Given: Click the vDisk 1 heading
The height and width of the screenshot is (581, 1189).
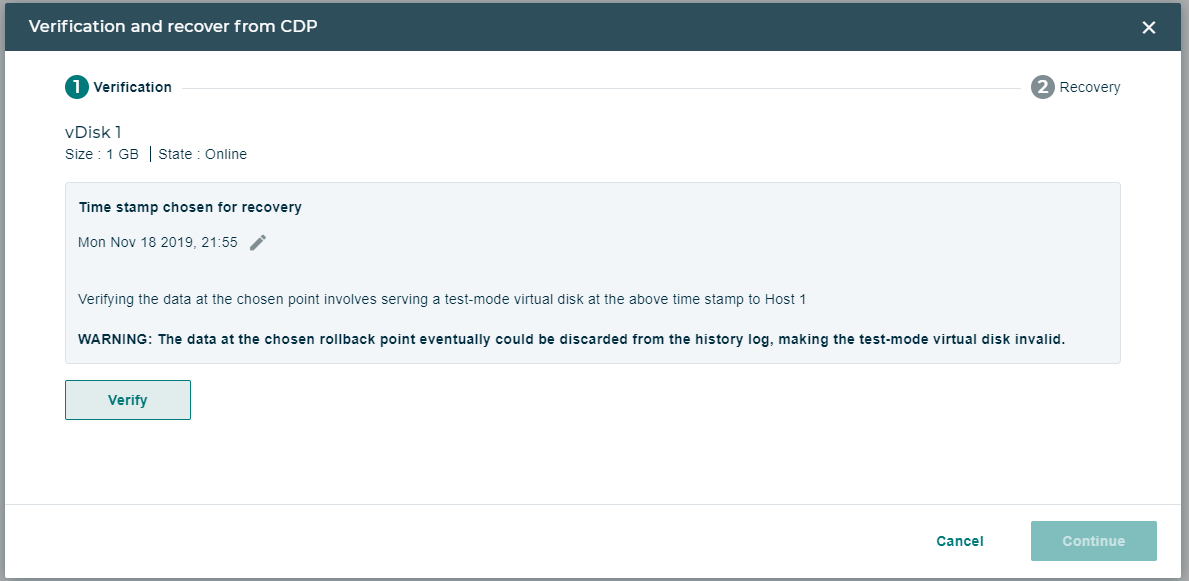Looking at the screenshot, I should pos(93,132).
